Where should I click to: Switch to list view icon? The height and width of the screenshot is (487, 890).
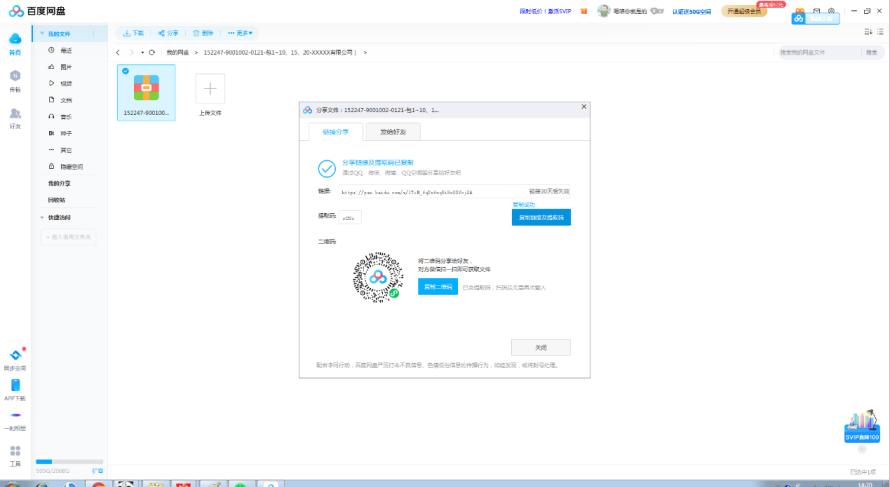(x=880, y=32)
